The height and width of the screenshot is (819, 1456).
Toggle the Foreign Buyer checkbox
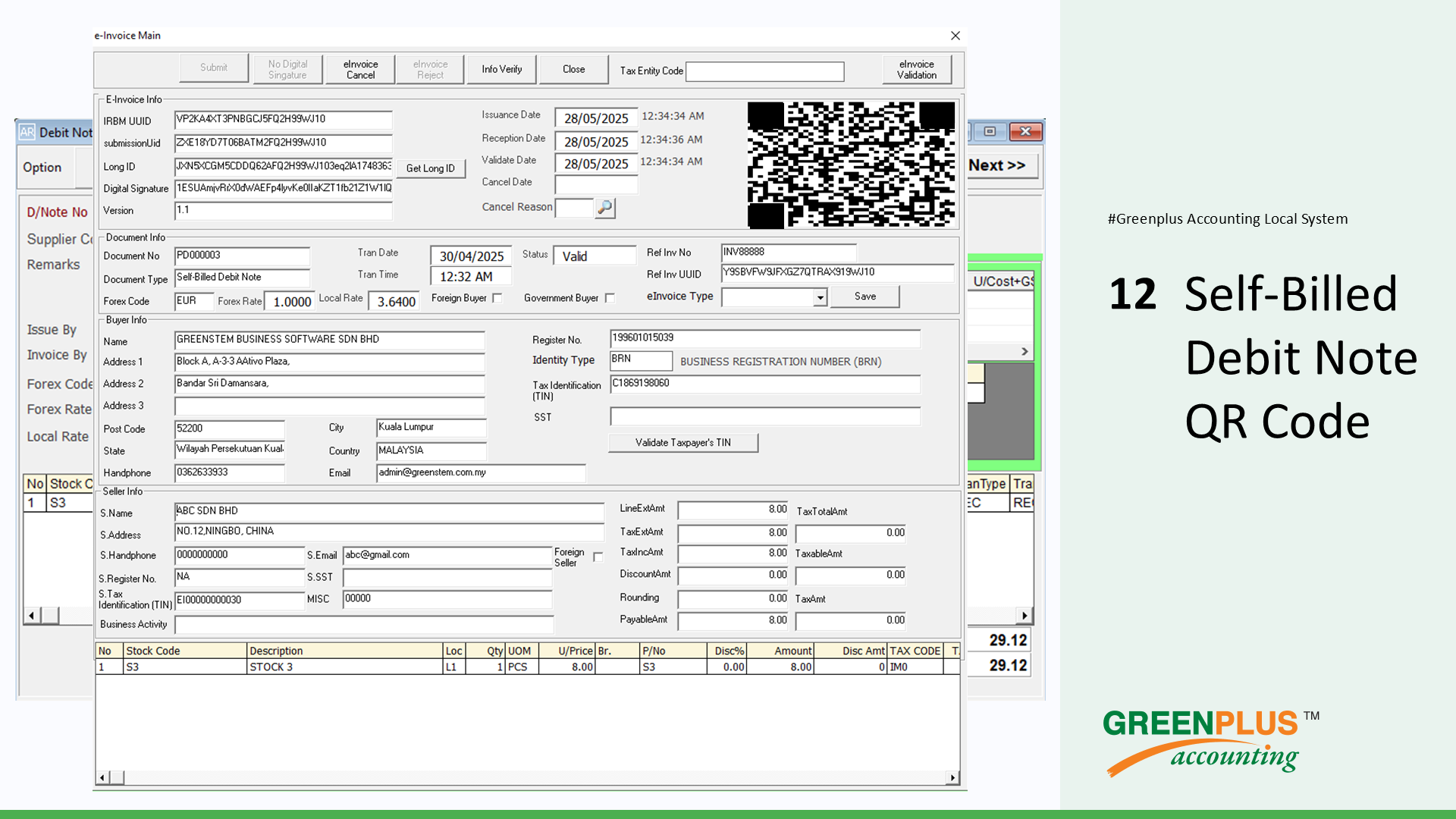497,298
